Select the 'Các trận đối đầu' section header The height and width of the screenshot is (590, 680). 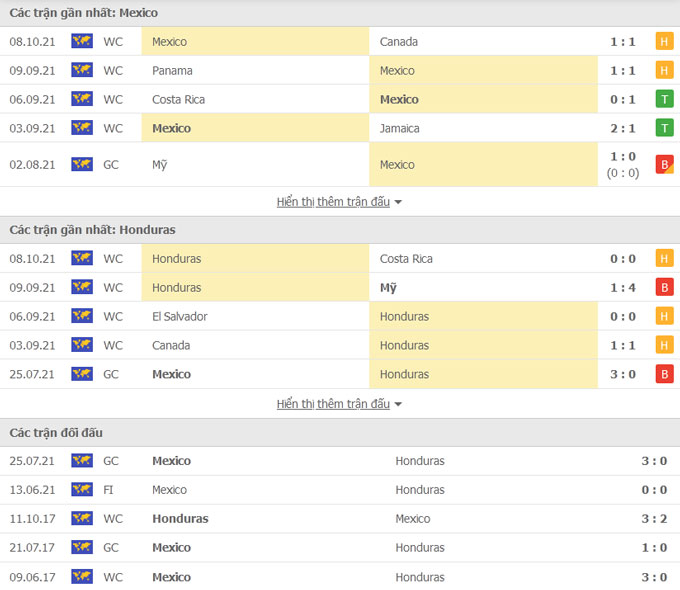click(x=56, y=433)
